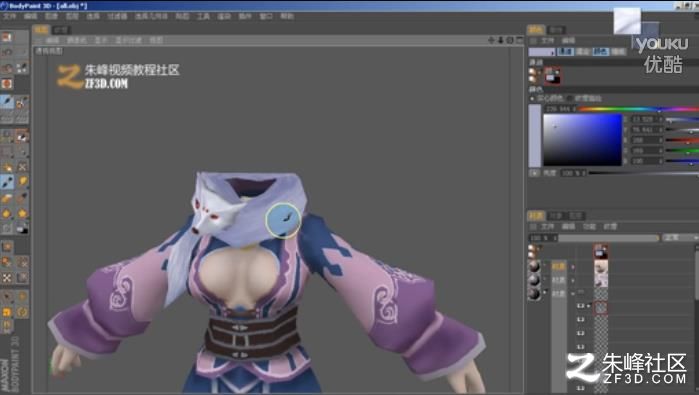Click the second material sphere icon in material list
Viewport: 699px width, 395px height.
[534, 280]
